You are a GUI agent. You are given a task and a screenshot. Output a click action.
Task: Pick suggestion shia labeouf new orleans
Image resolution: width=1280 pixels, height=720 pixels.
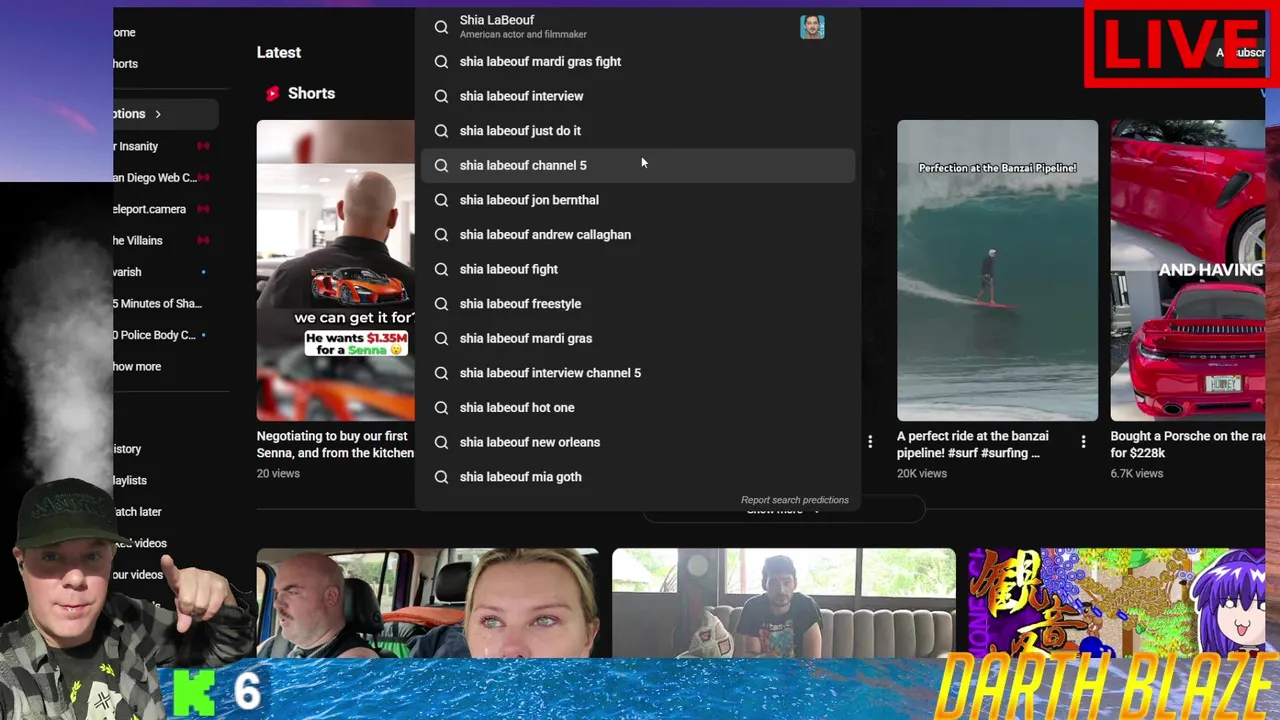[x=638, y=442]
